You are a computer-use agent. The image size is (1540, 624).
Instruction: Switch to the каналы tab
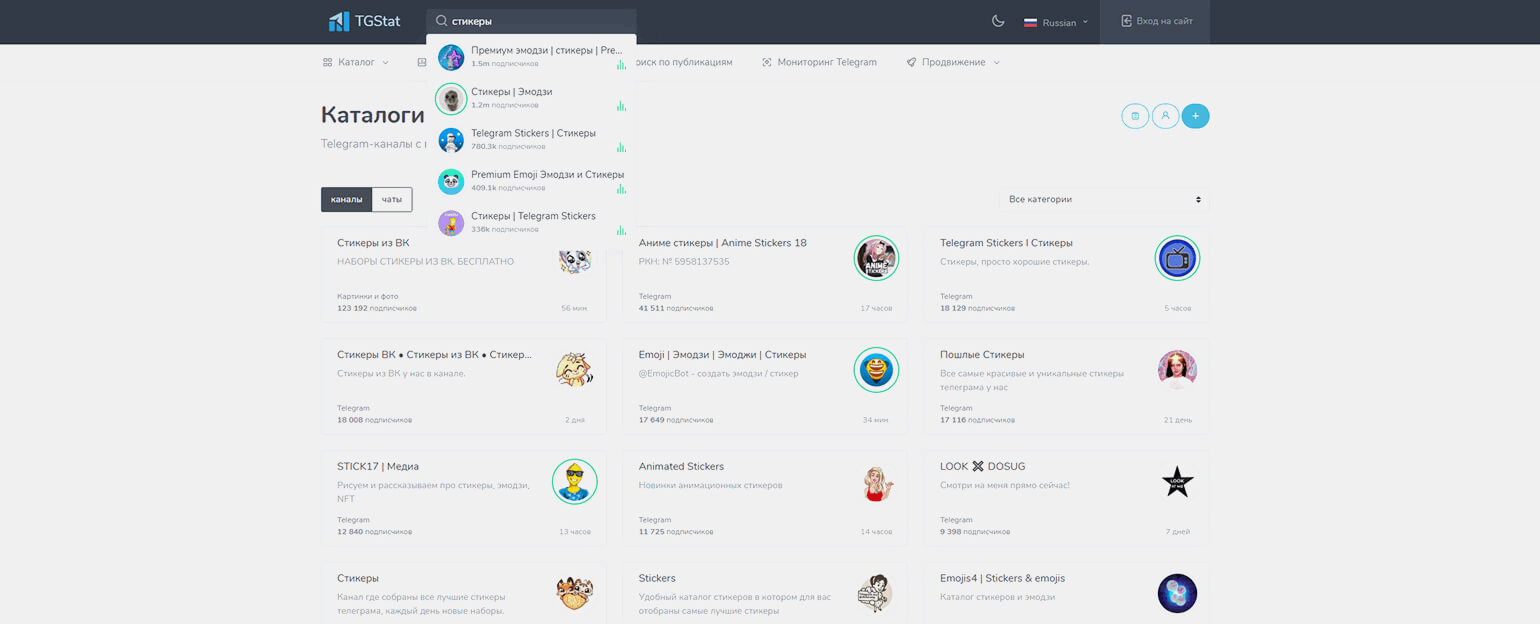(347, 199)
